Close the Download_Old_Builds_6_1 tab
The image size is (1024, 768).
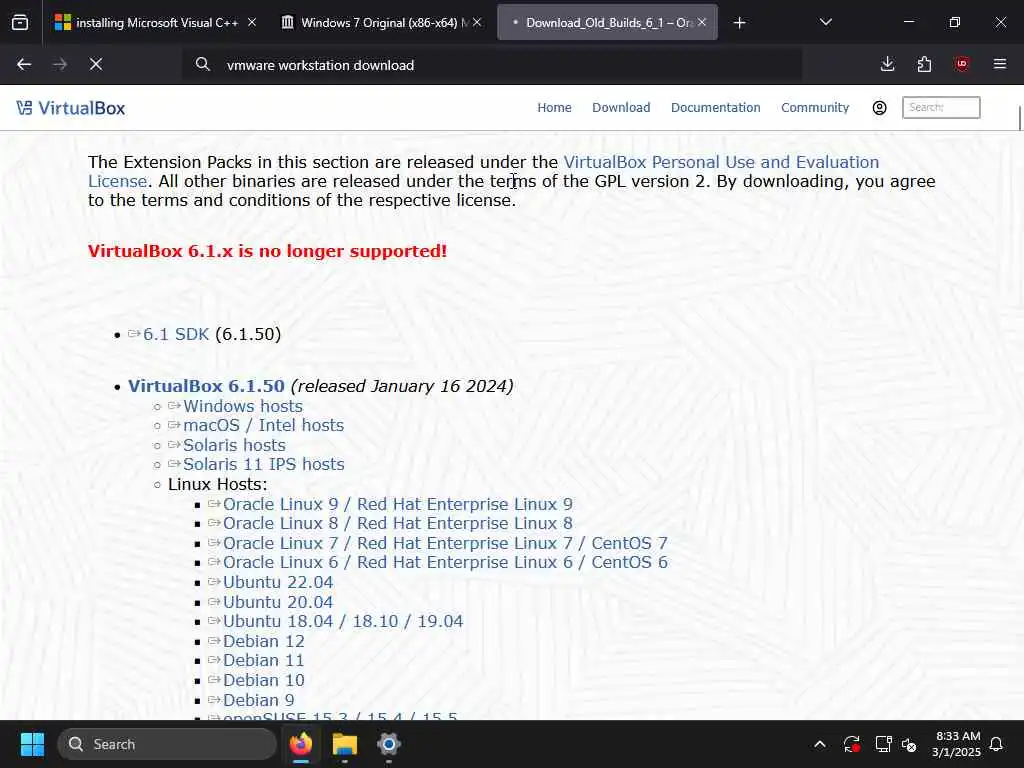point(702,22)
